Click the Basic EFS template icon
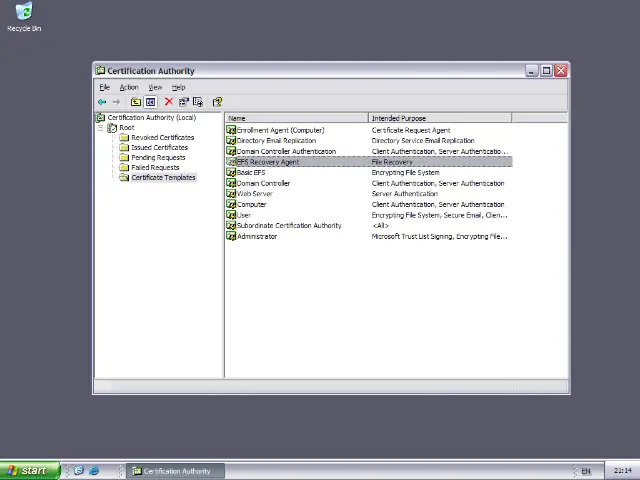 [231, 173]
